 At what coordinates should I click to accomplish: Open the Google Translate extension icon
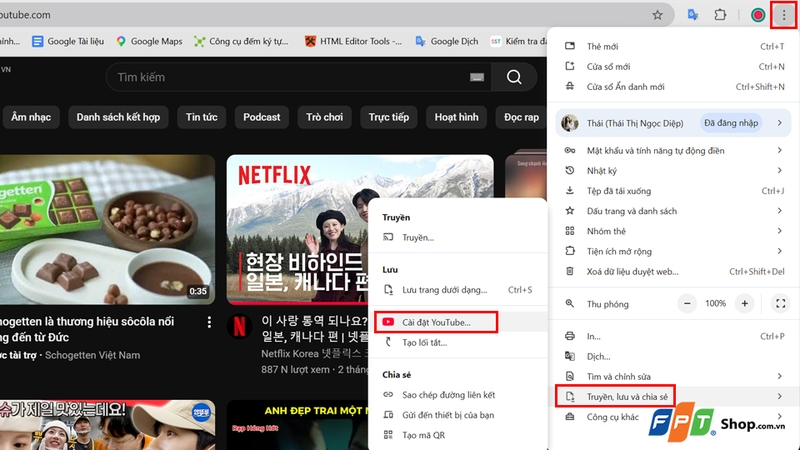692,15
